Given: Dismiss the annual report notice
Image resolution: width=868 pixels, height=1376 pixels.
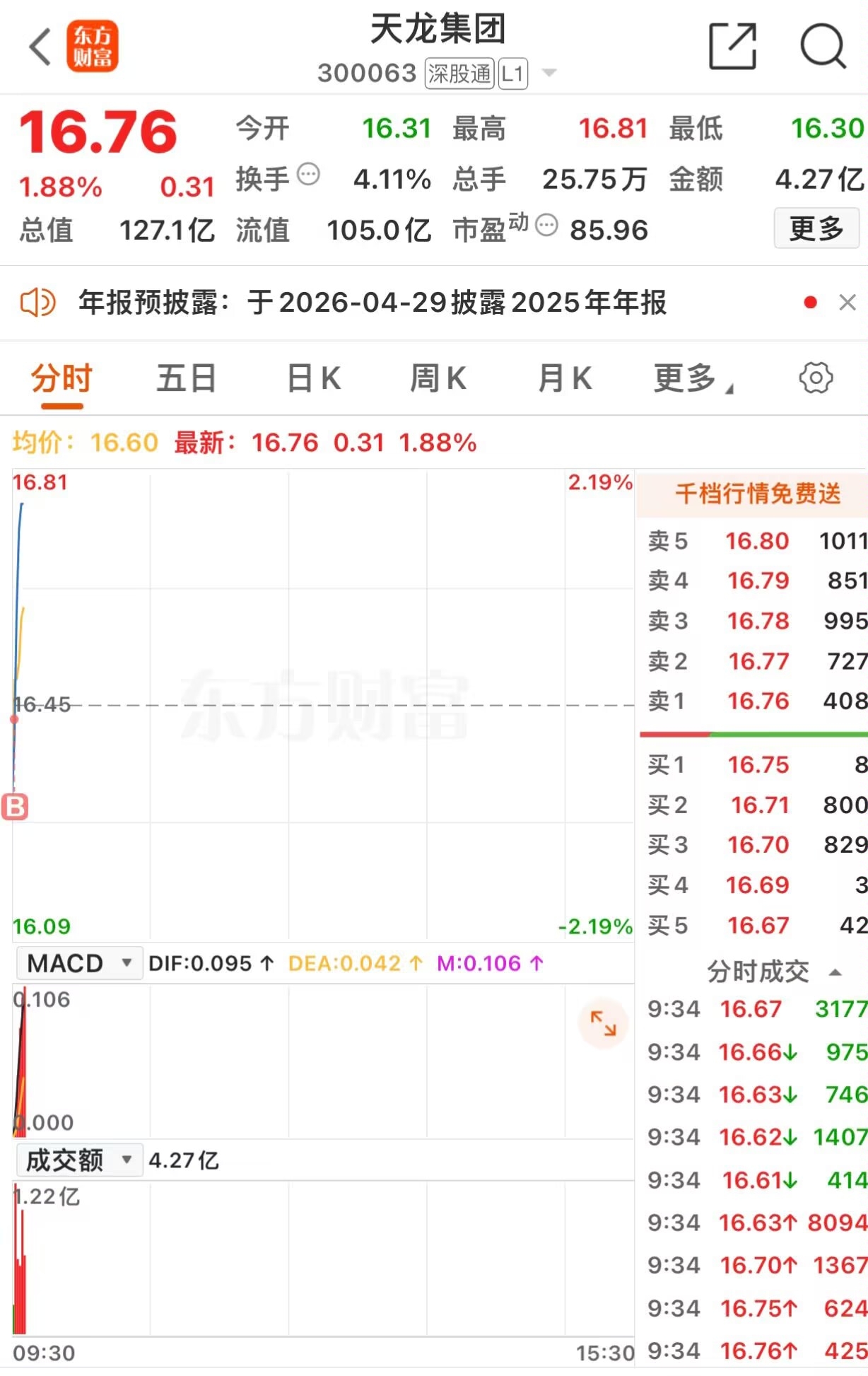Looking at the screenshot, I should pos(847,303).
